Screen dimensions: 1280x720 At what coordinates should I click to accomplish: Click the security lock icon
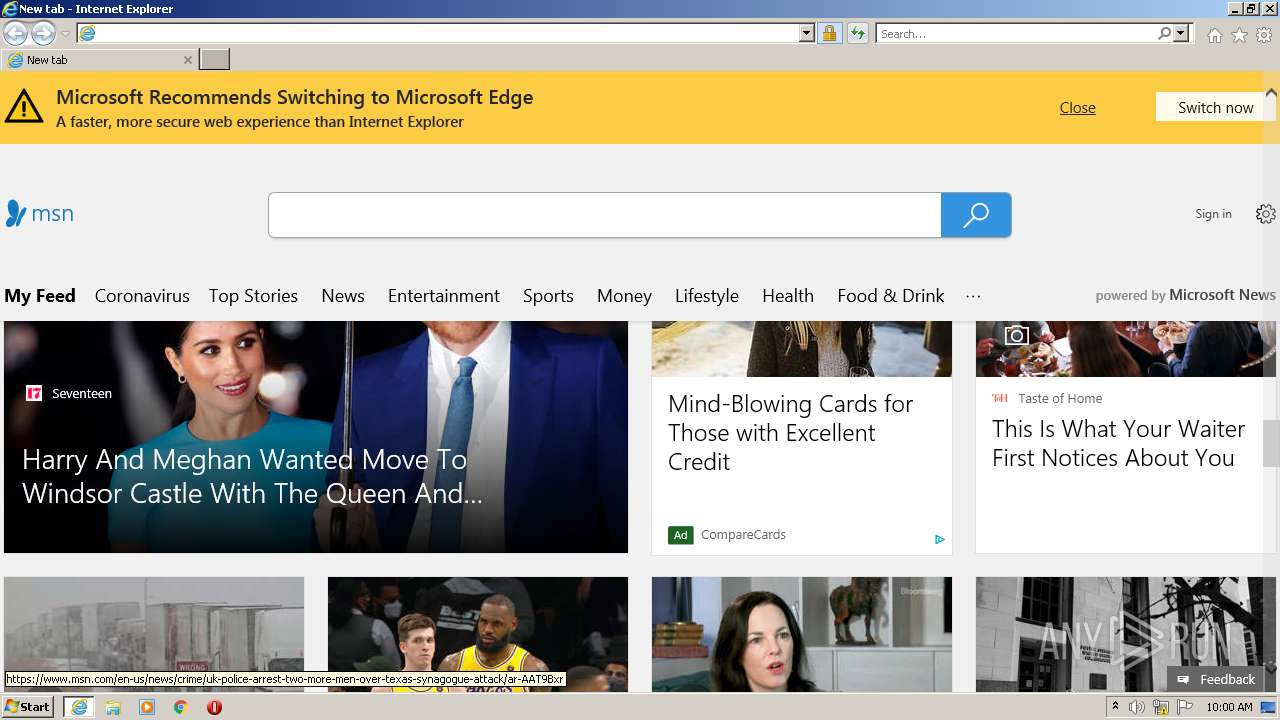click(829, 33)
